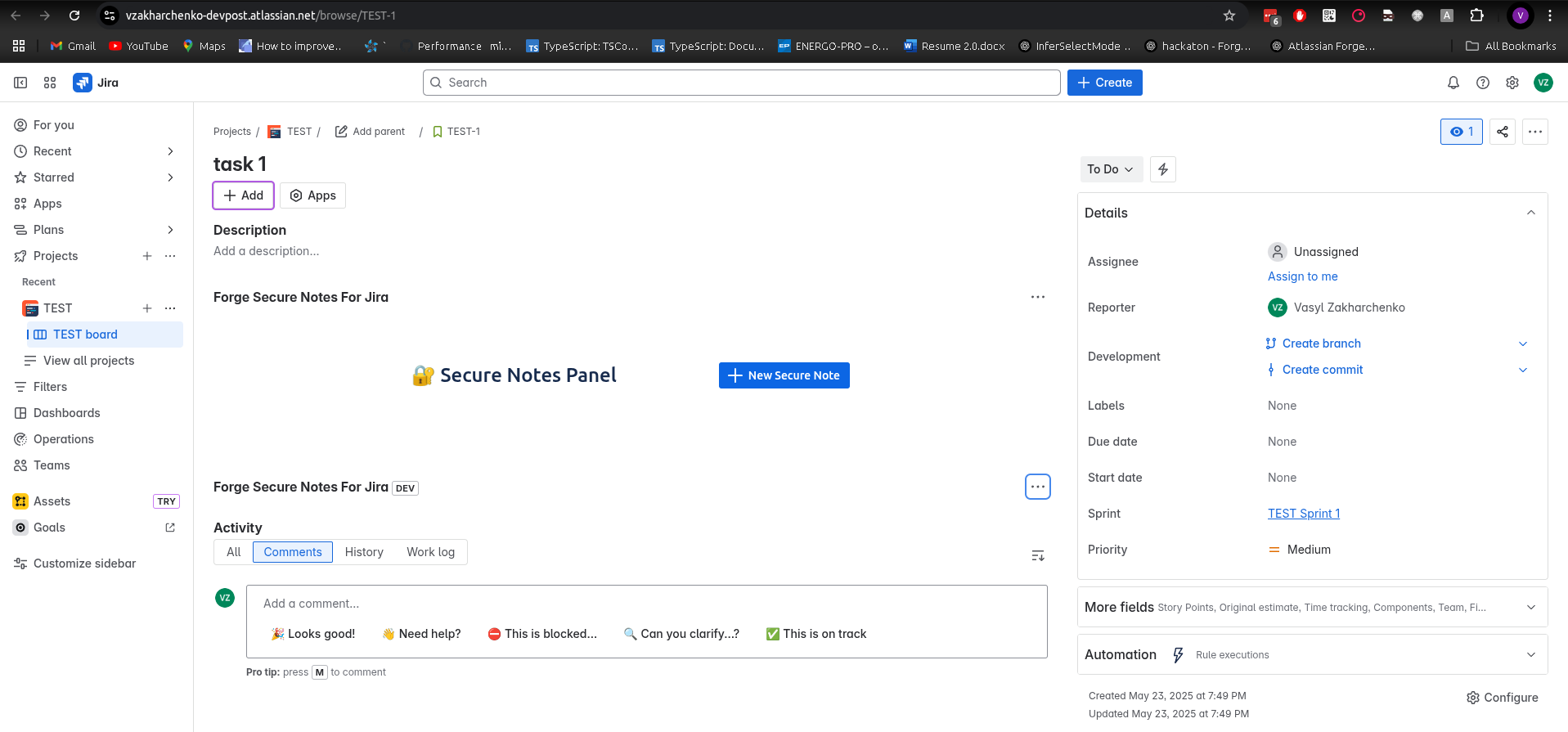Select the All activity tab
This screenshot has width=1568, height=732.
coord(234,552)
